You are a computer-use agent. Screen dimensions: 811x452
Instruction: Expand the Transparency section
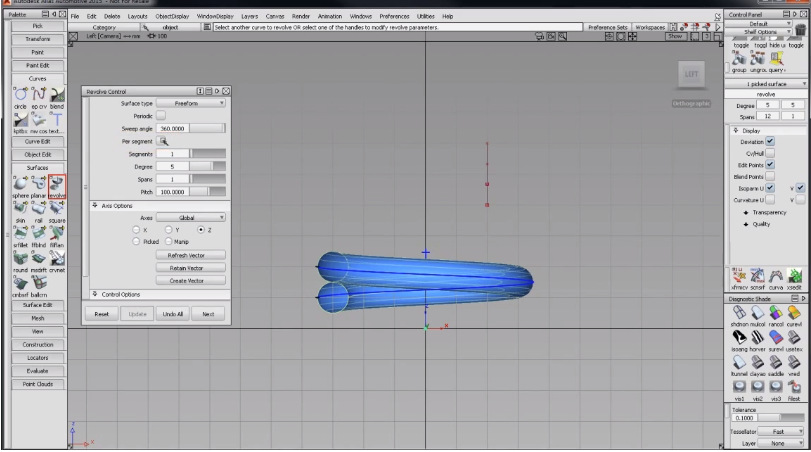coord(746,213)
